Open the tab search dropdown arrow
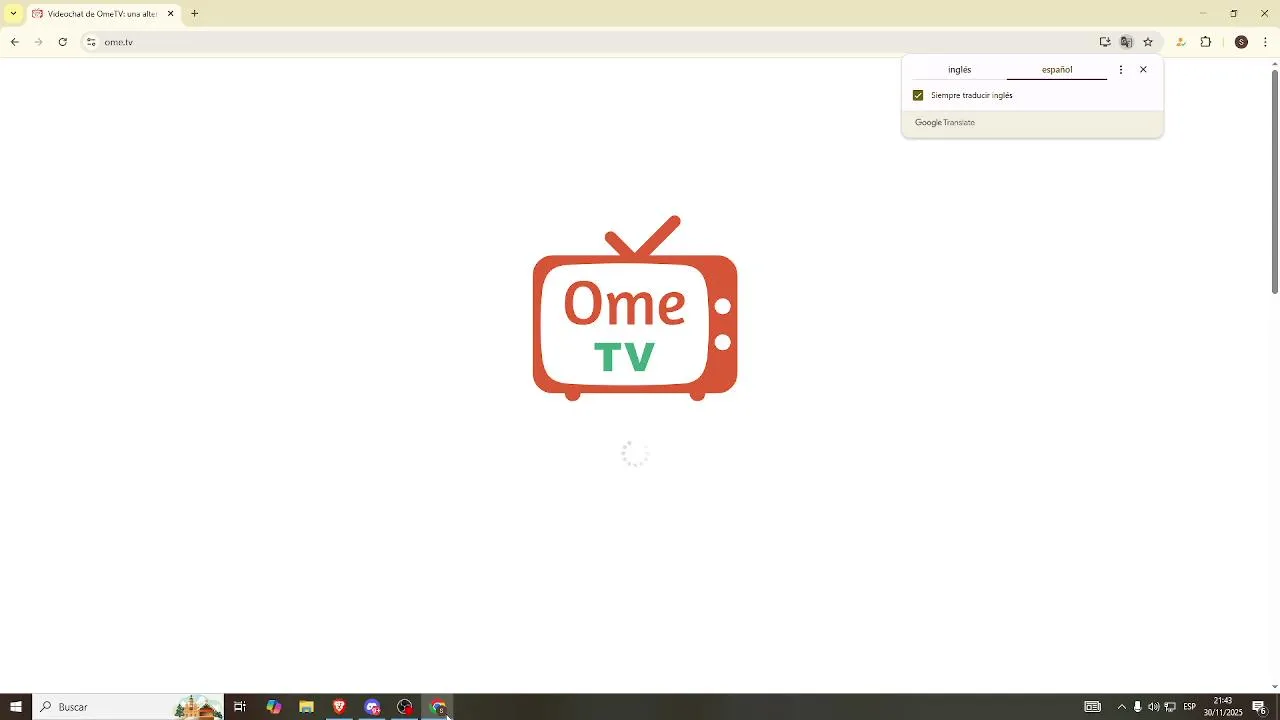1280x720 pixels. [x=13, y=14]
